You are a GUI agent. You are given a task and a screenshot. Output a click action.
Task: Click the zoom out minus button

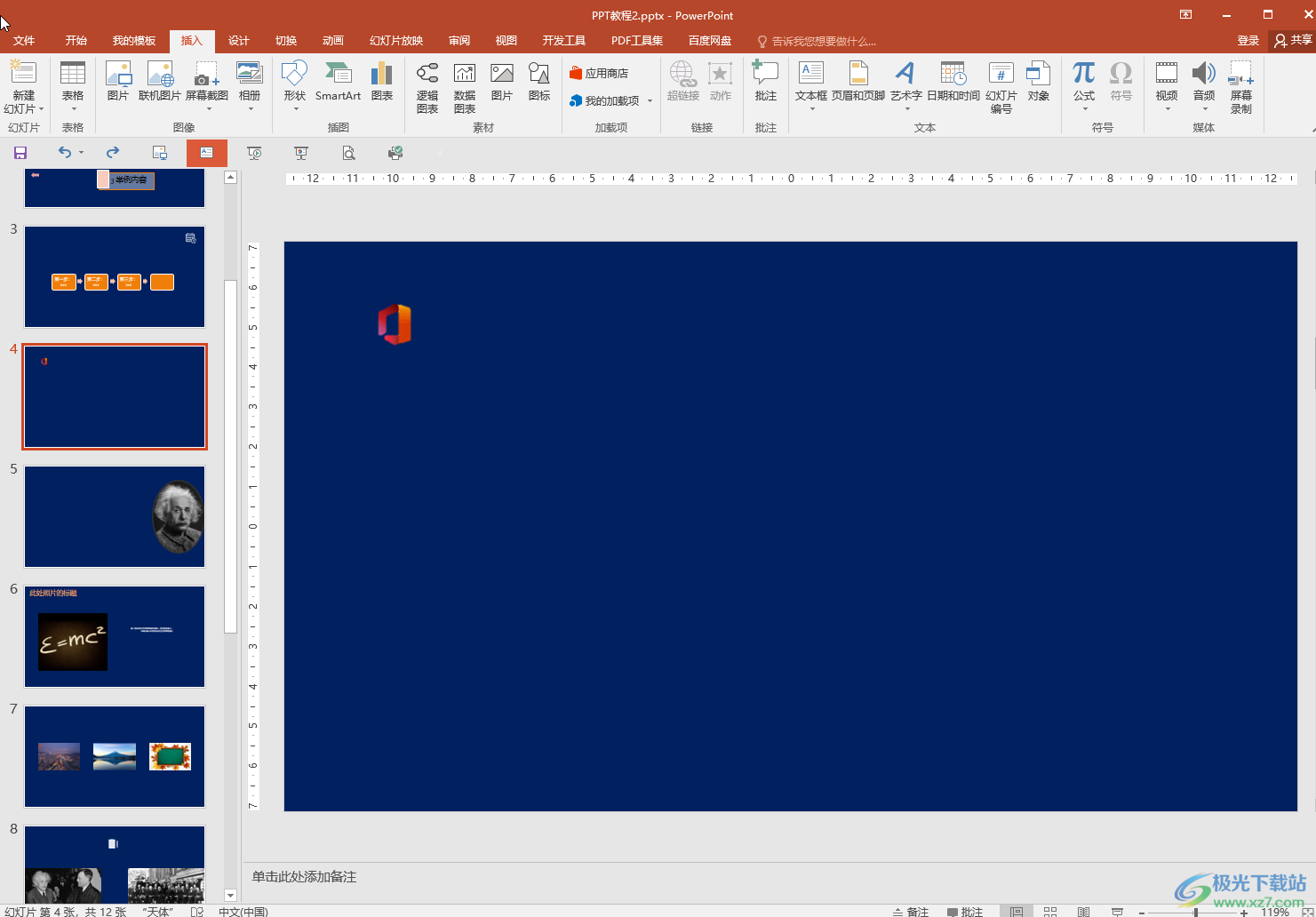[1142, 913]
